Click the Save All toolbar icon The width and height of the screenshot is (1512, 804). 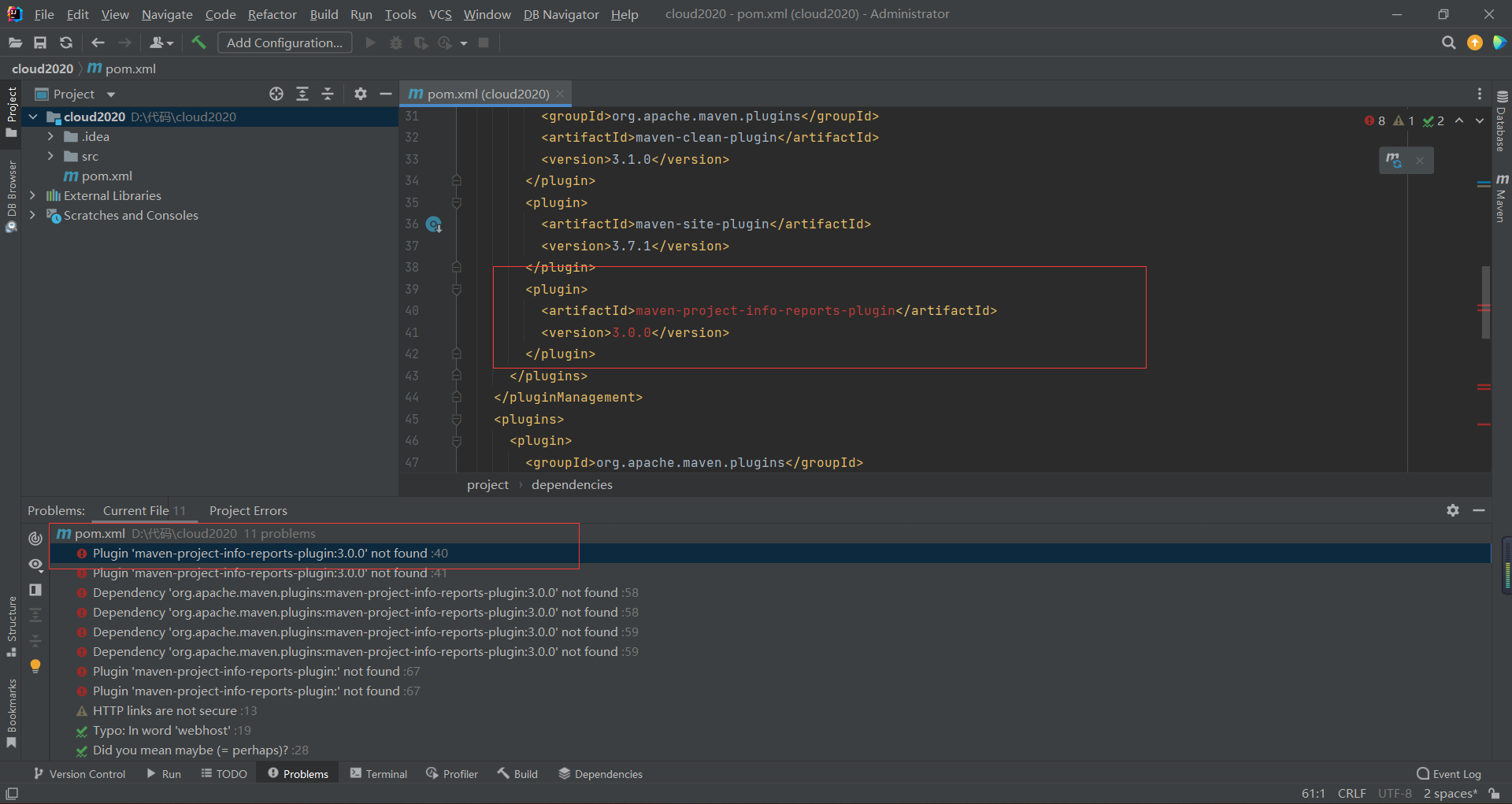tap(40, 43)
